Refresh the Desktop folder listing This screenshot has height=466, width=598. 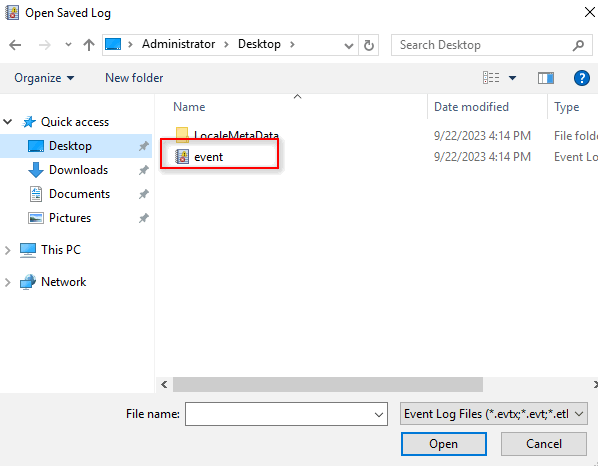pyautogui.click(x=368, y=45)
